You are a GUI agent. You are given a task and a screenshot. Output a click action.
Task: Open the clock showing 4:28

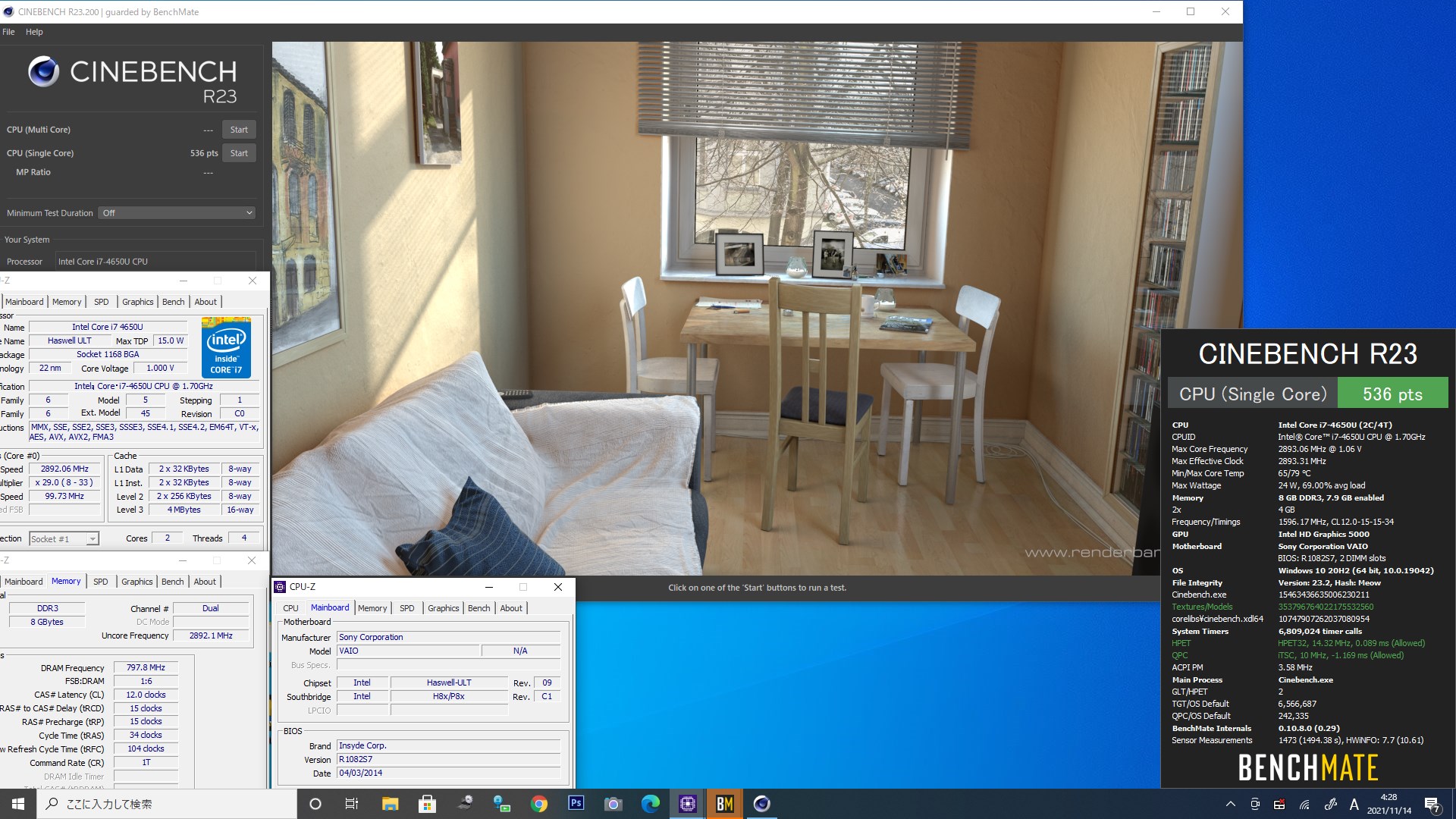(1389, 804)
